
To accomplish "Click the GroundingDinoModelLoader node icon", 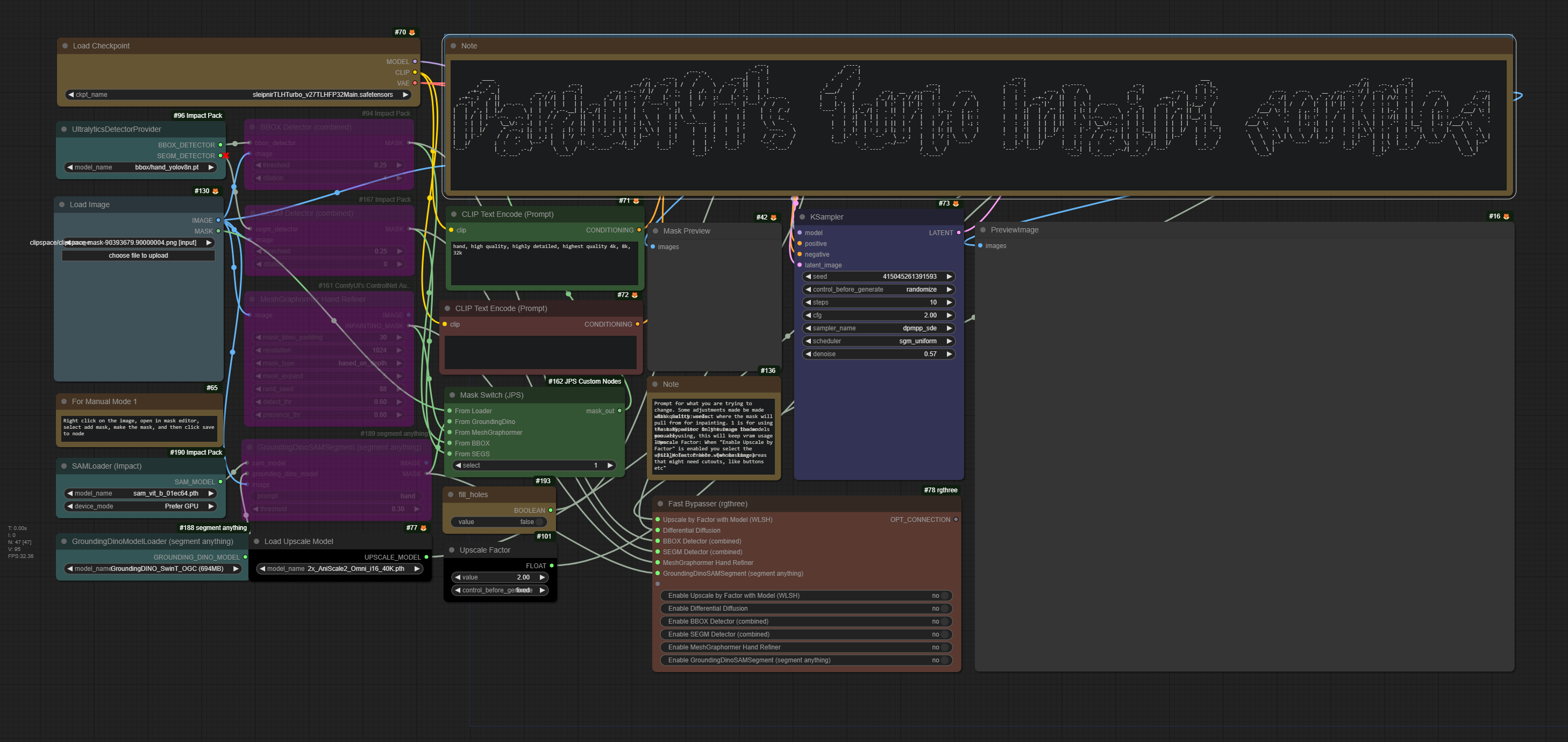I will pyautogui.click(x=64, y=541).
